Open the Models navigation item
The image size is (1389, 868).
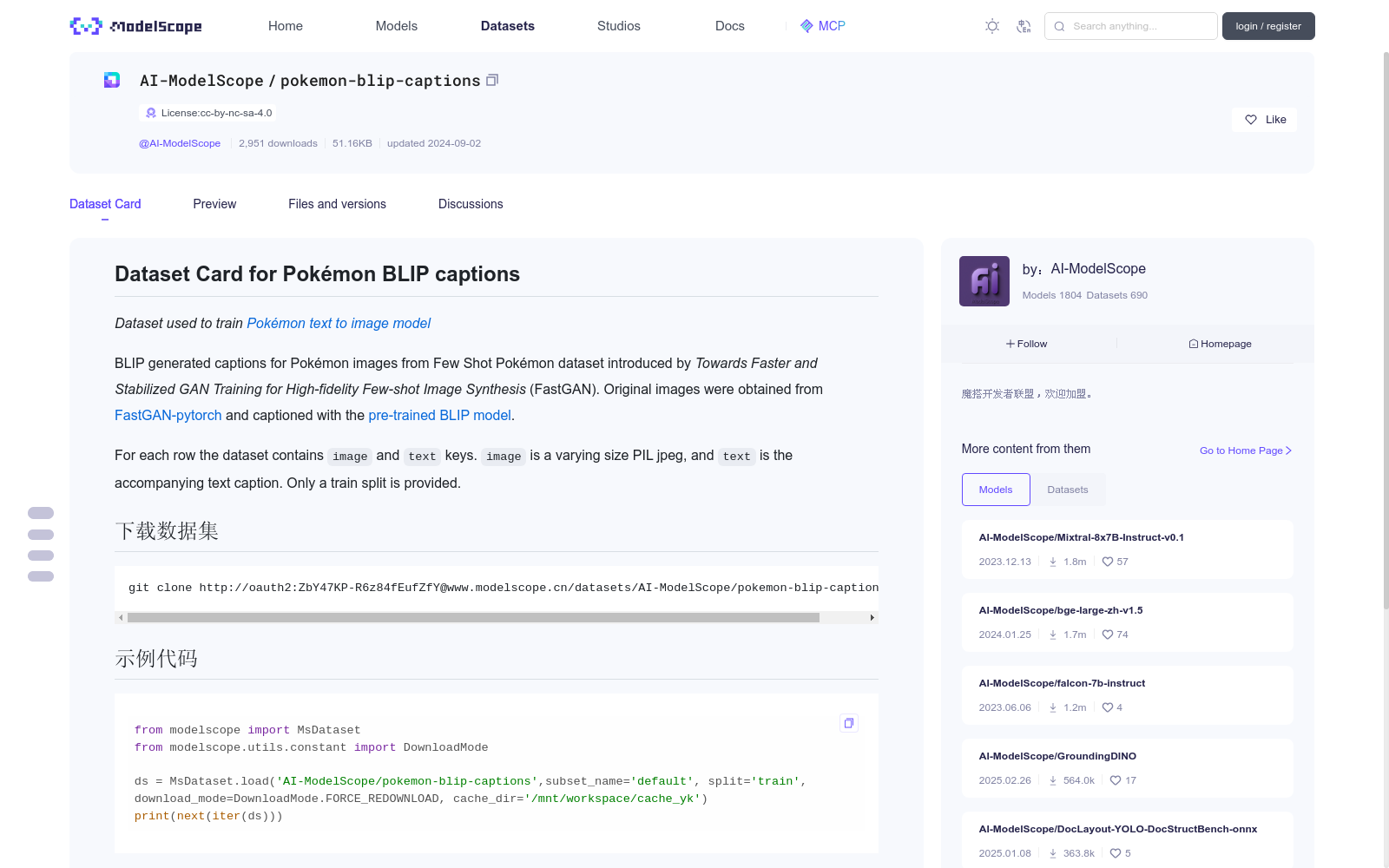click(397, 26)
